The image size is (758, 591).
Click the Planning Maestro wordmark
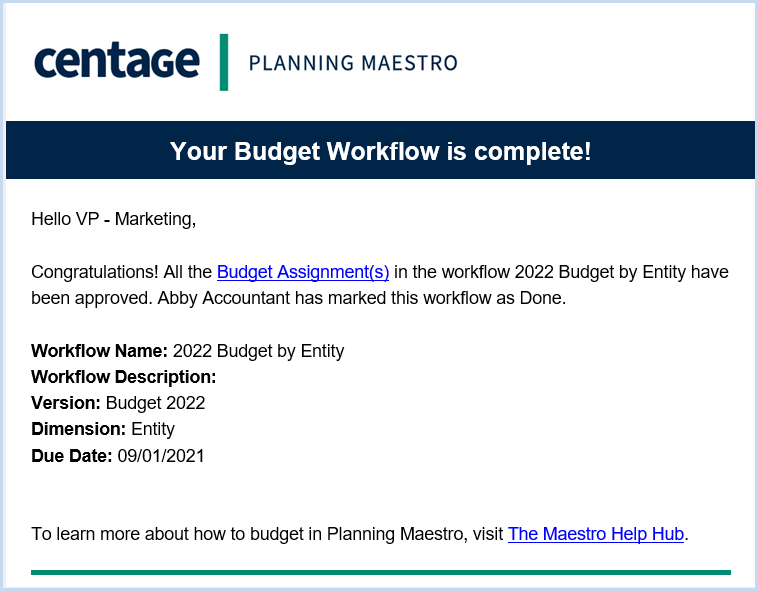click(x=353, y=63)
